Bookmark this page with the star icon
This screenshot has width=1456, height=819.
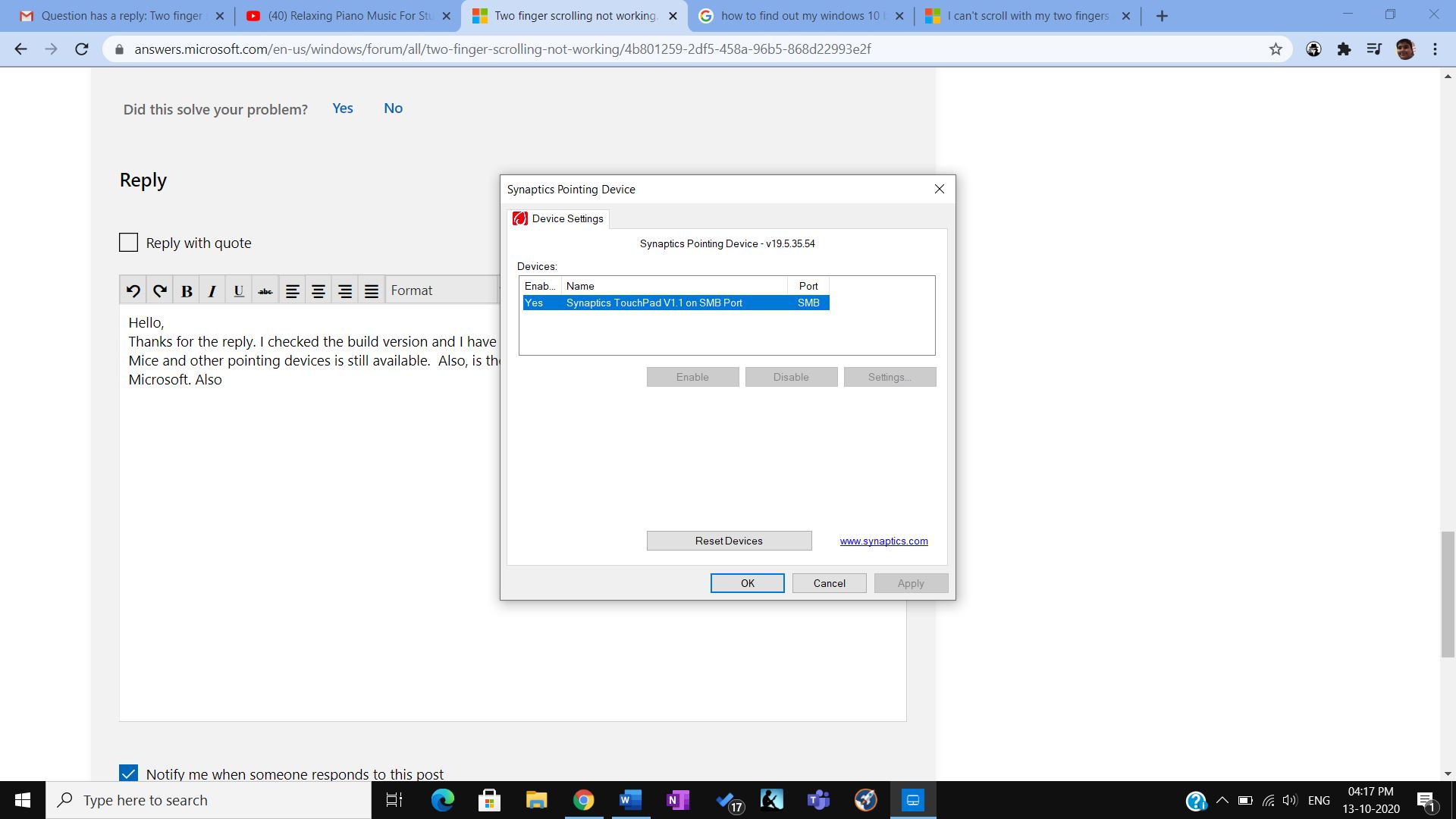[1276, 49]
